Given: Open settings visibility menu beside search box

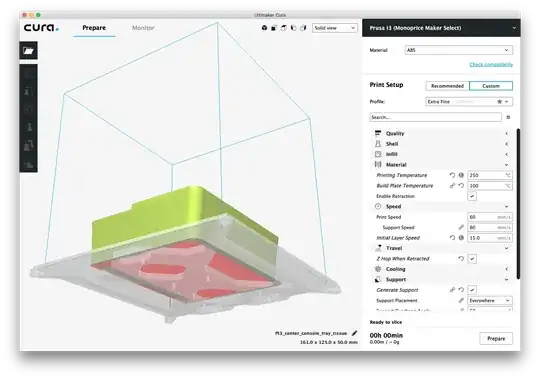Looking at the screenshot, I should [508, 117].
